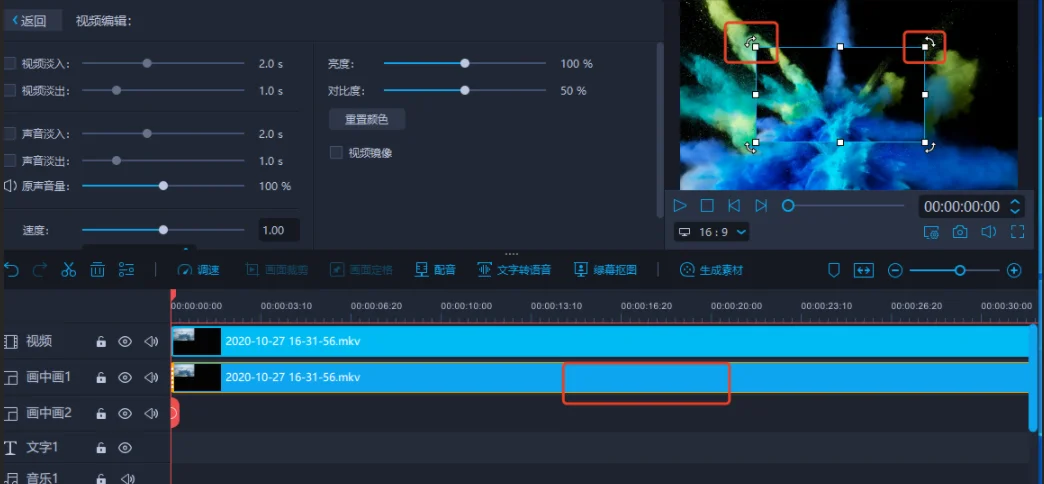Click the 调速 speed tool
This screenshot has height=484, width=1044.
(198, 270)
